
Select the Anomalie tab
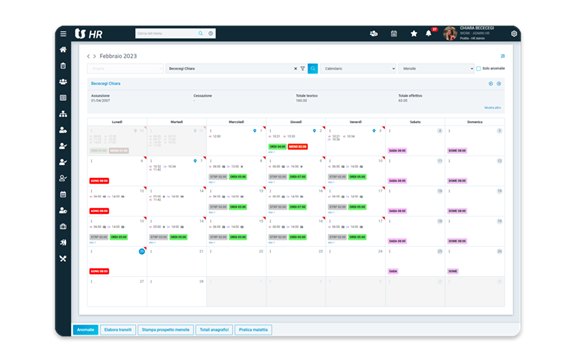tap(86, 330)
